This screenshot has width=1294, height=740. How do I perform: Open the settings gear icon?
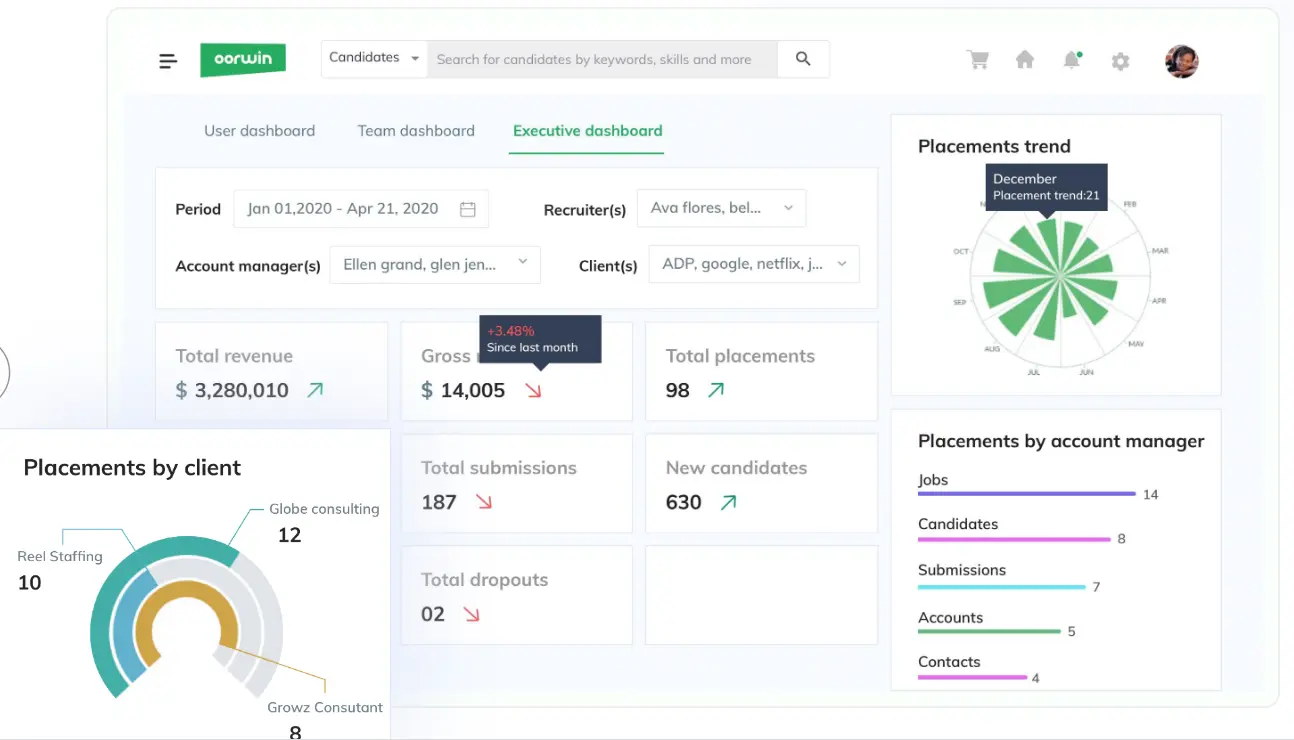pos(1120,61)
